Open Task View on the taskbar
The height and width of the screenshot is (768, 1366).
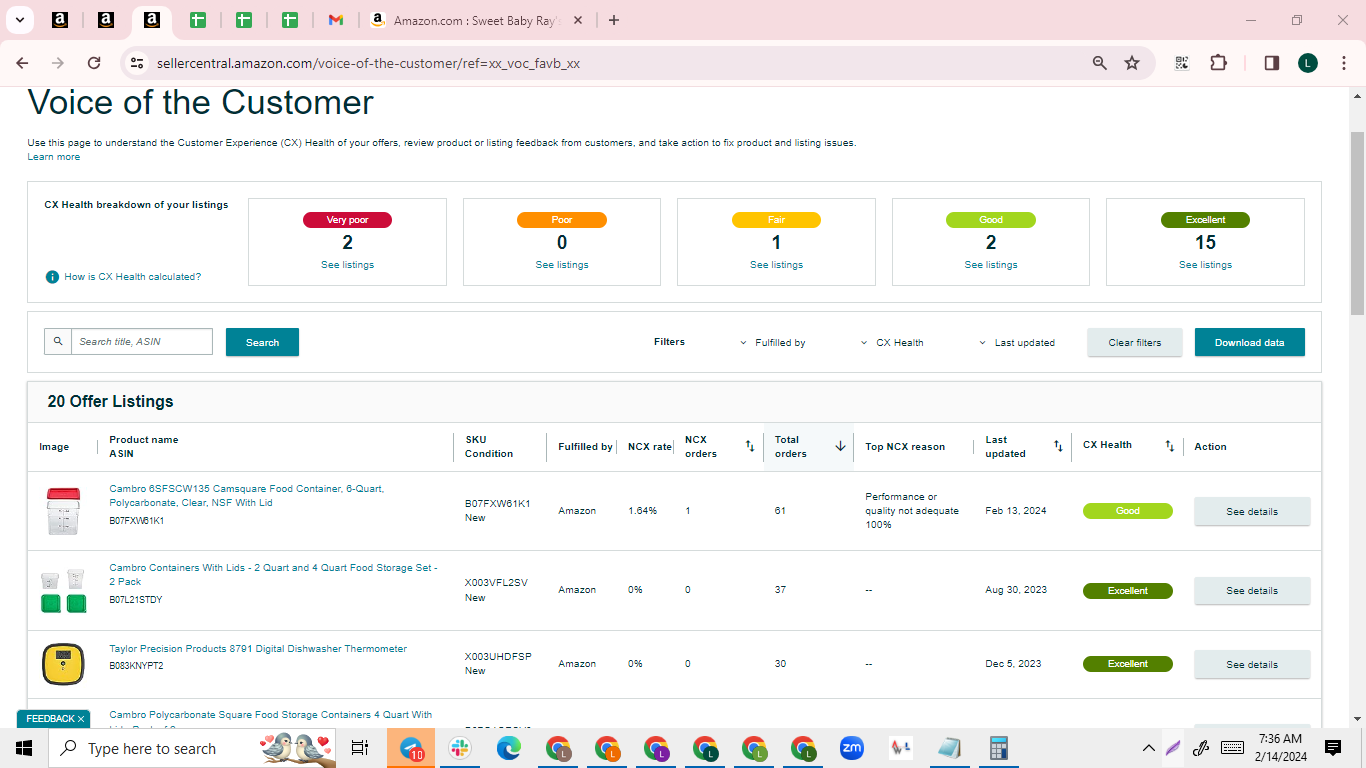pos(360,748)
